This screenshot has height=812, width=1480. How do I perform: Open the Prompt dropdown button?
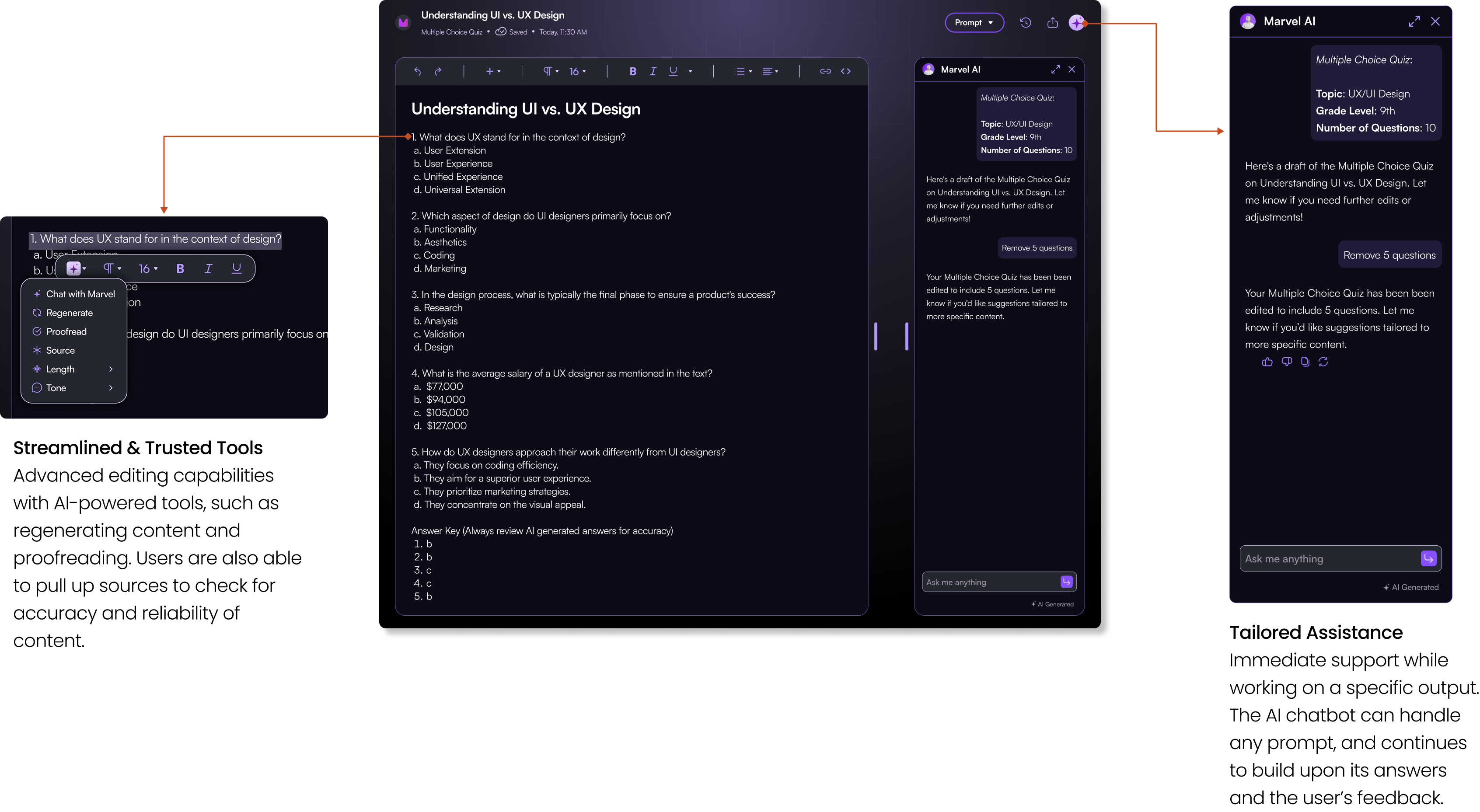[x=974, y=22]
